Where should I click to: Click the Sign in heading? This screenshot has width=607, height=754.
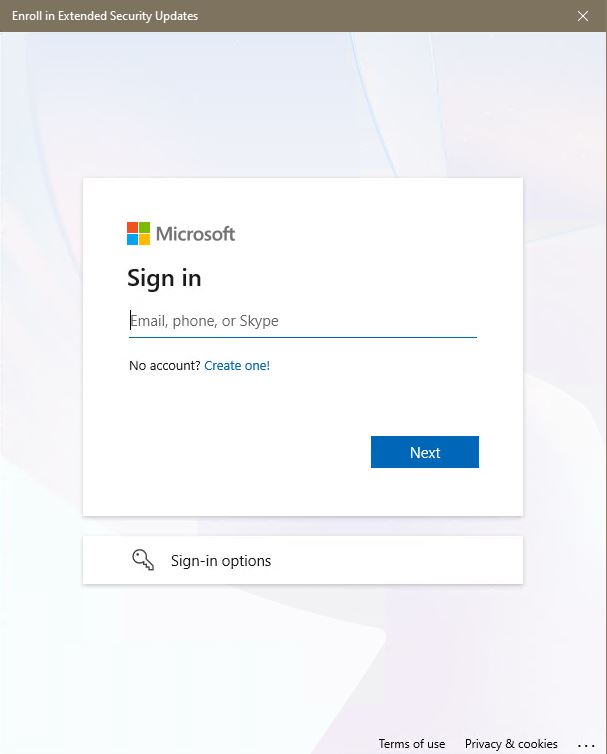click(x=164, y=278)
